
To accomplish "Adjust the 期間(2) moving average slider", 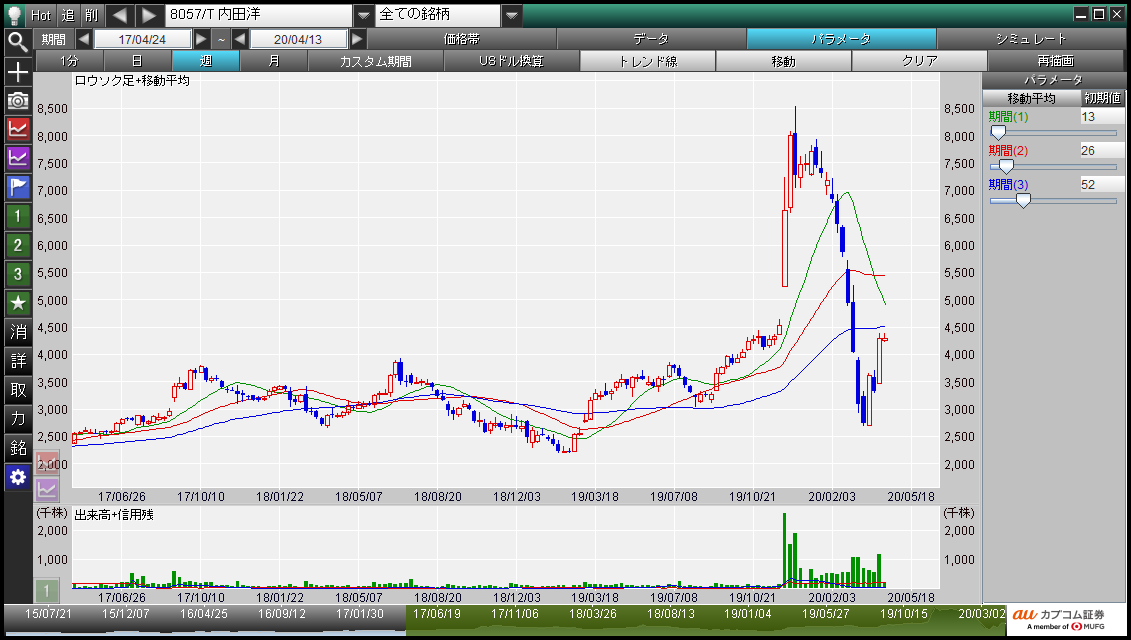I will (x=1006, y=166).
